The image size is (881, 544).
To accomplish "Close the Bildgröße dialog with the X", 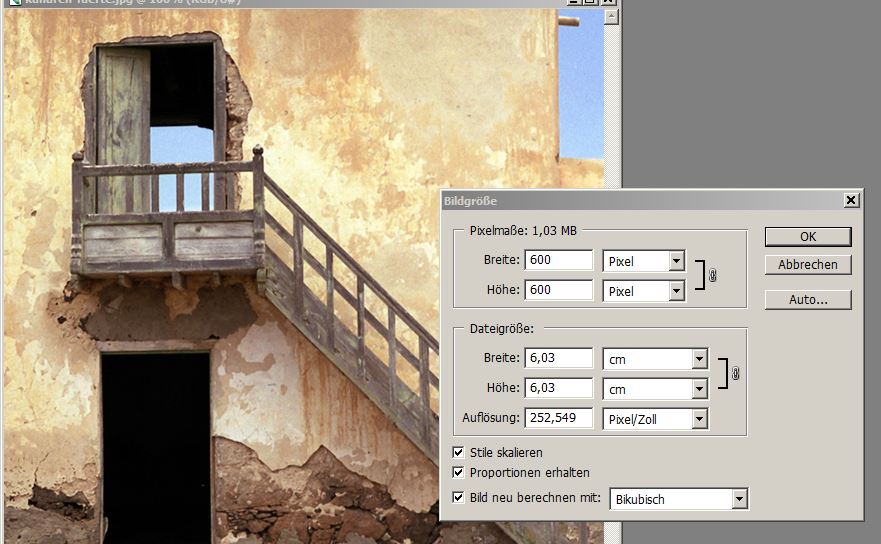I will click(x=851, y=201).
